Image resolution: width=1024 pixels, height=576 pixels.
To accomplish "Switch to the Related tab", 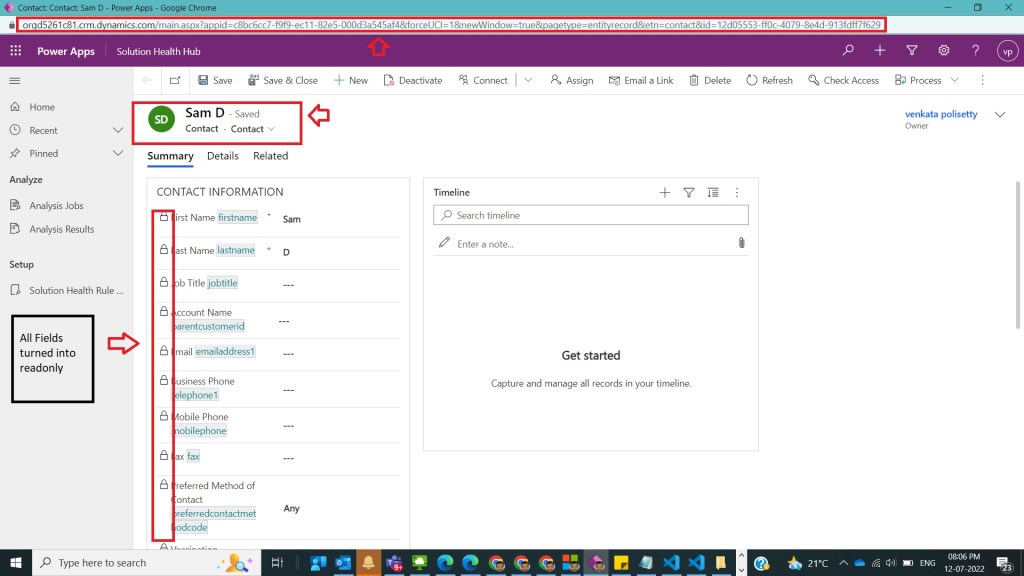I will point(270,156).
